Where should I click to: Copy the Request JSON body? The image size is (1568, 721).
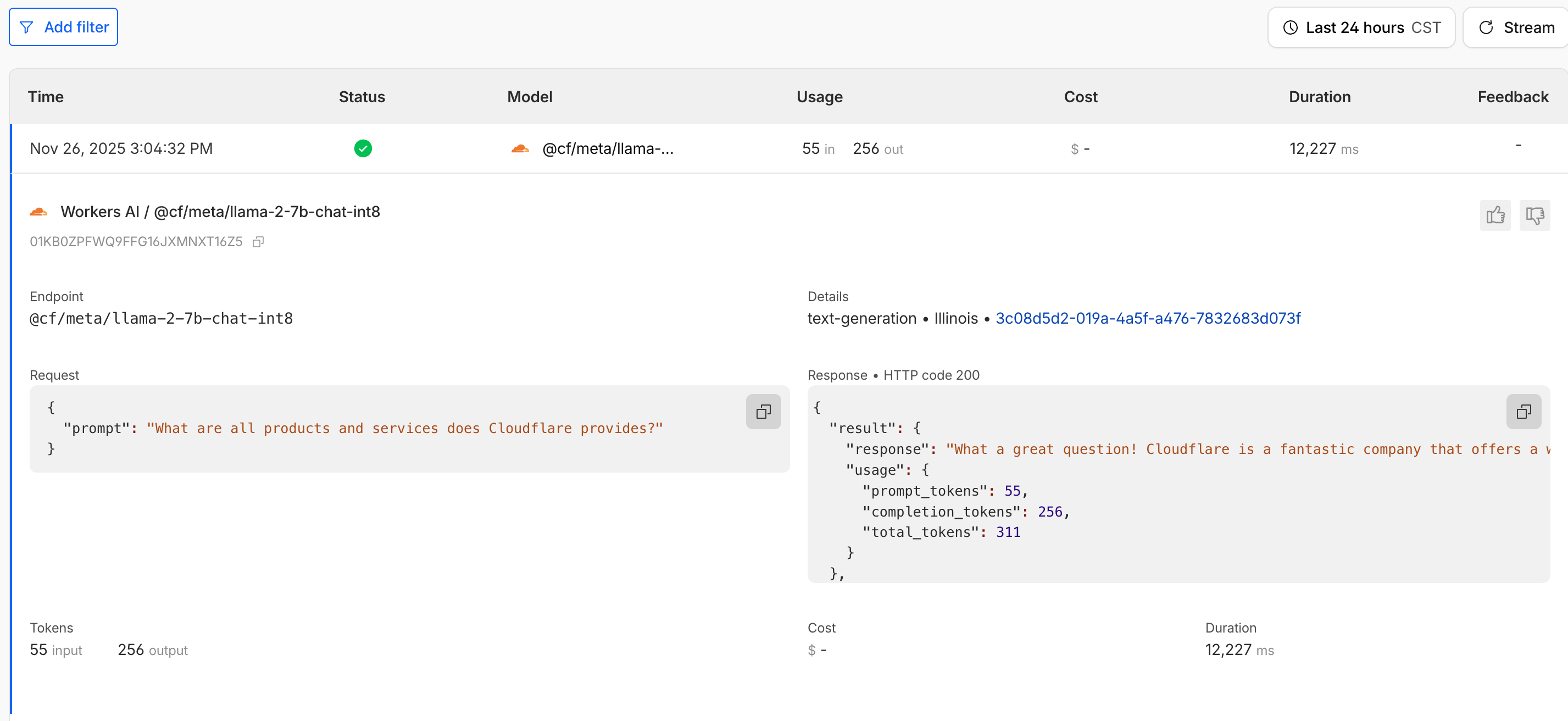pyautogui.click(x=763, y=412)
